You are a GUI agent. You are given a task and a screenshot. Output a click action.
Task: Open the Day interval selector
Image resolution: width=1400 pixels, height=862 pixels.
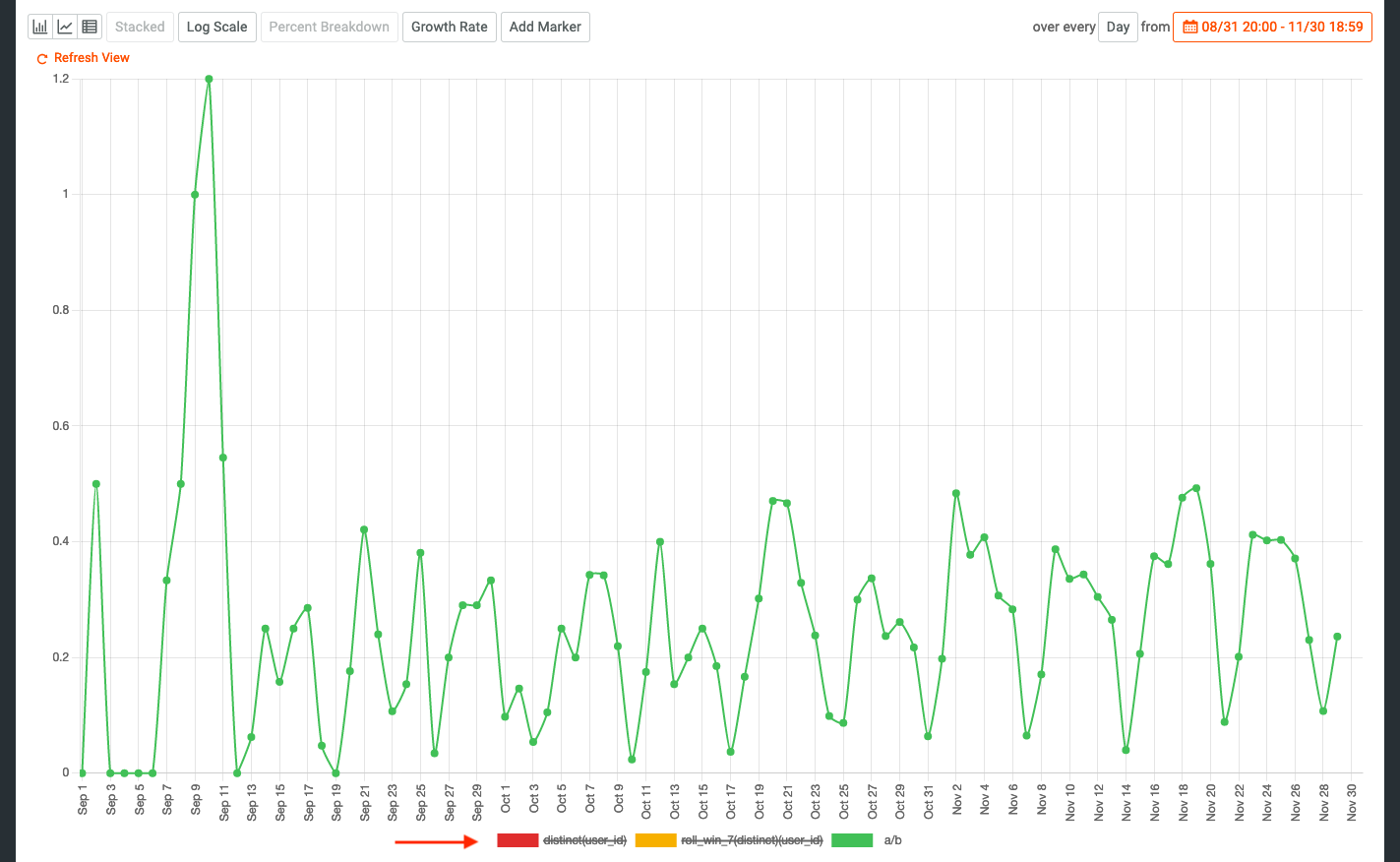pyautogui.click(x=1118, y=27)
